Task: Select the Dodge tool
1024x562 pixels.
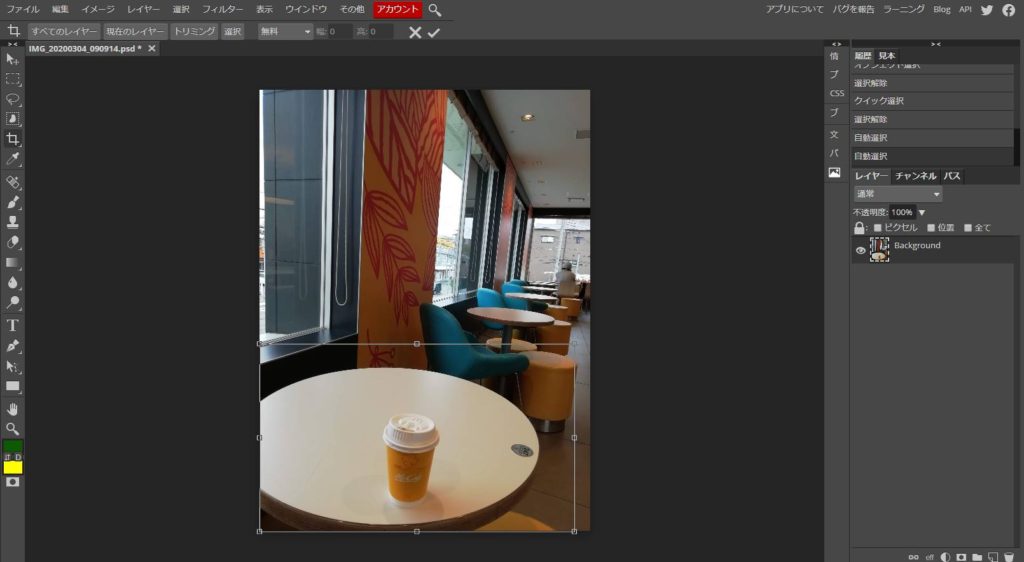Action: [12, 302]
